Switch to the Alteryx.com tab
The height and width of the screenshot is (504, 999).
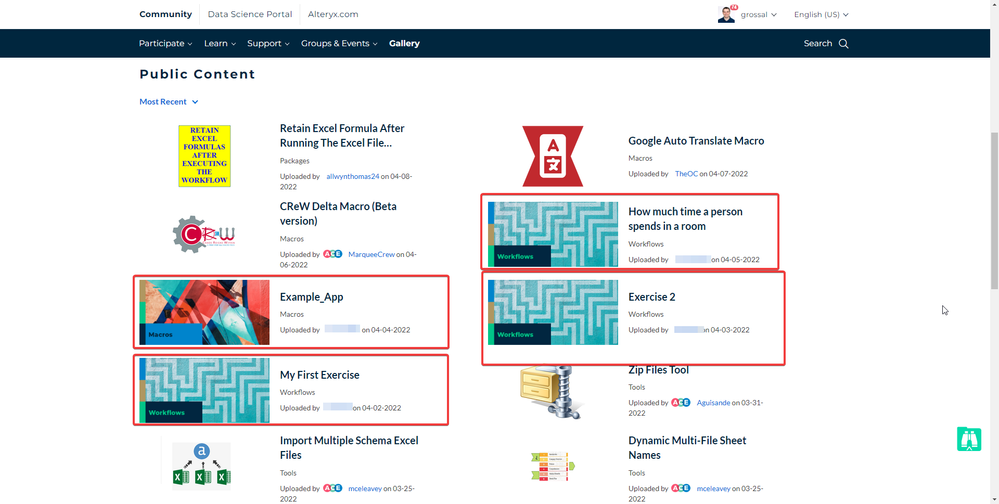(x=333, y=14)
